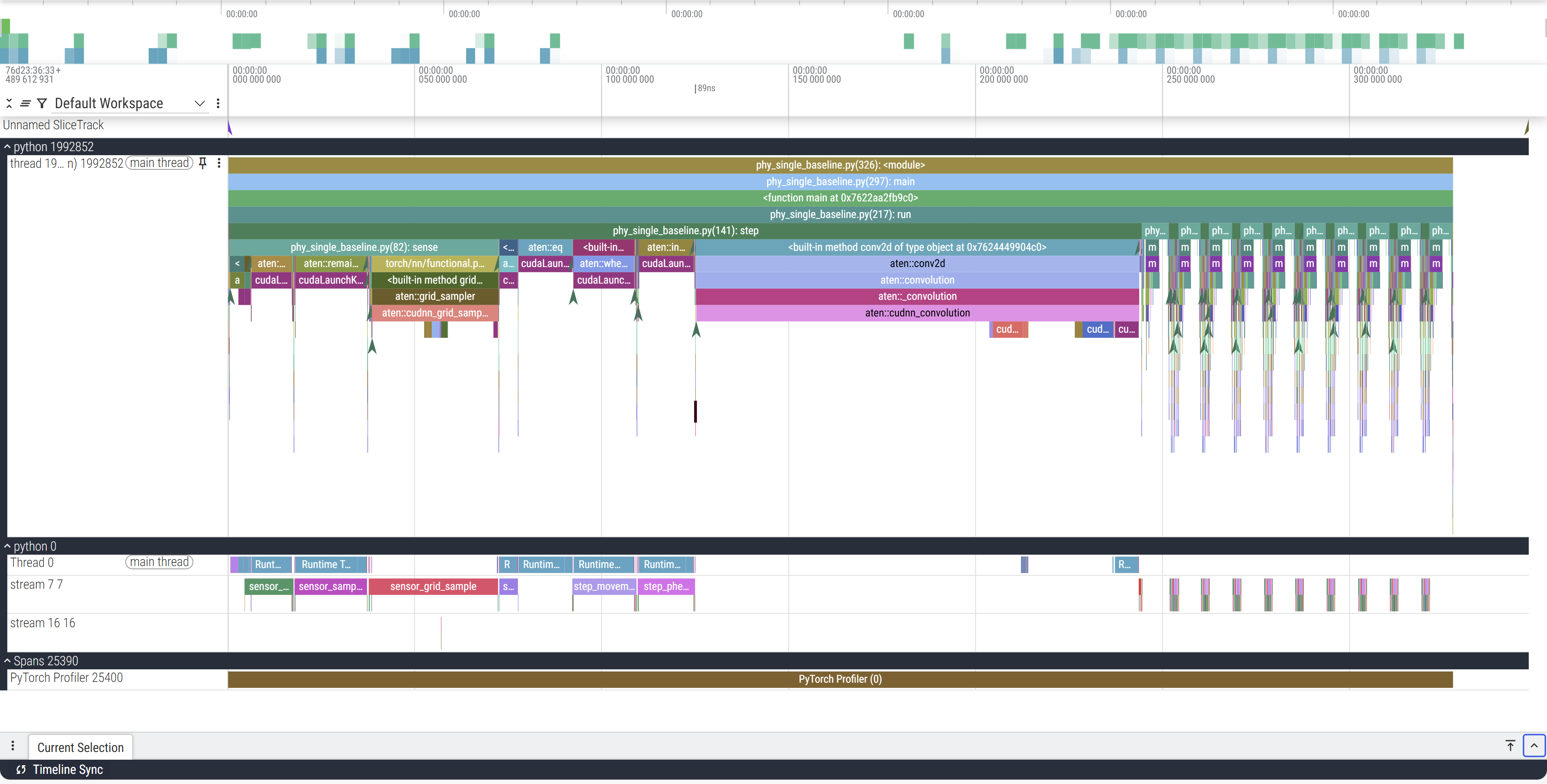Click the move drawer to top icon

(1510, 746)
